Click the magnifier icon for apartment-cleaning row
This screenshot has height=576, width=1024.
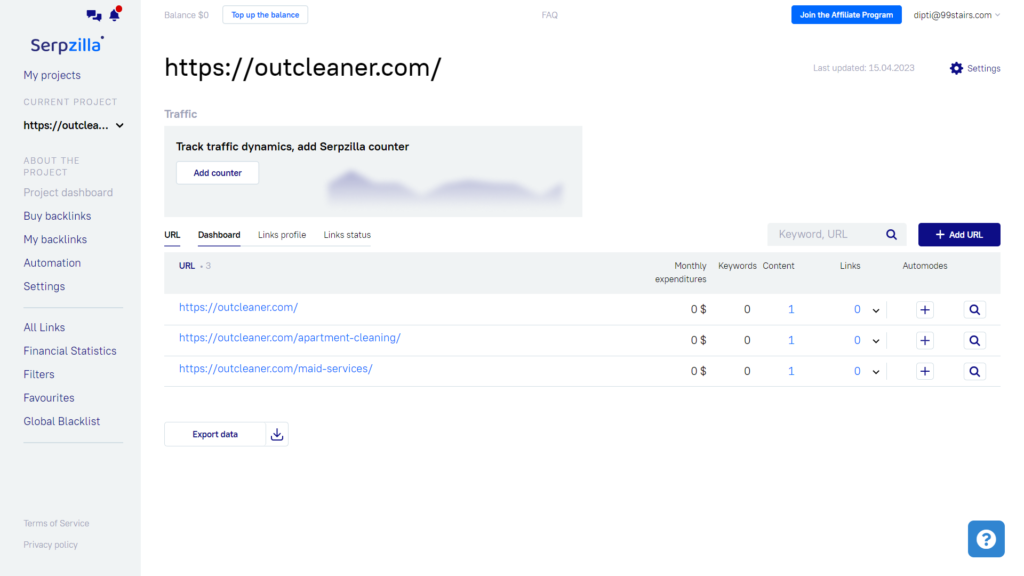coord(974,340)
